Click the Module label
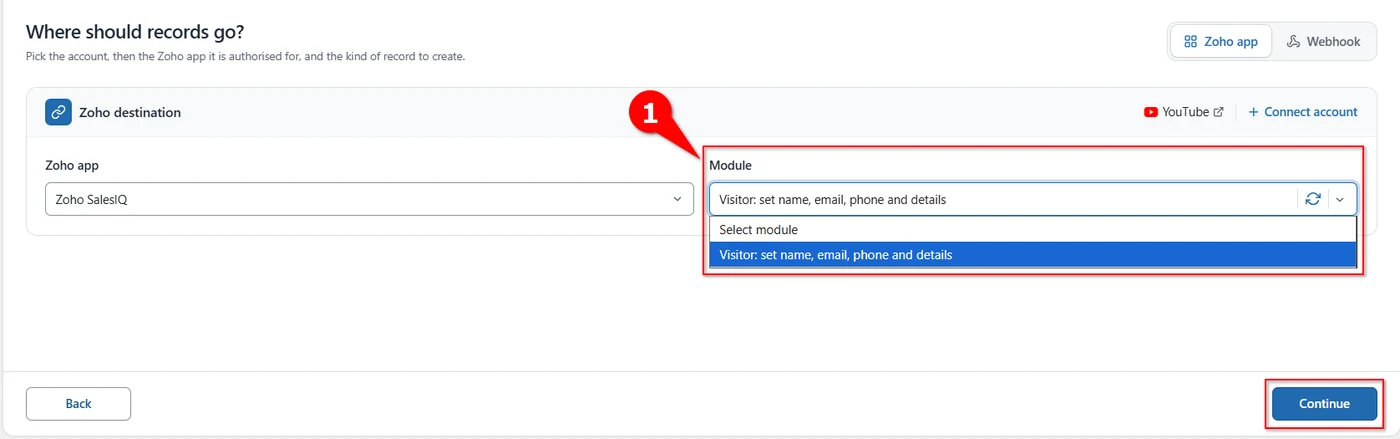The height and width of the screenshot is (439, 1400). tap(730, 165)
